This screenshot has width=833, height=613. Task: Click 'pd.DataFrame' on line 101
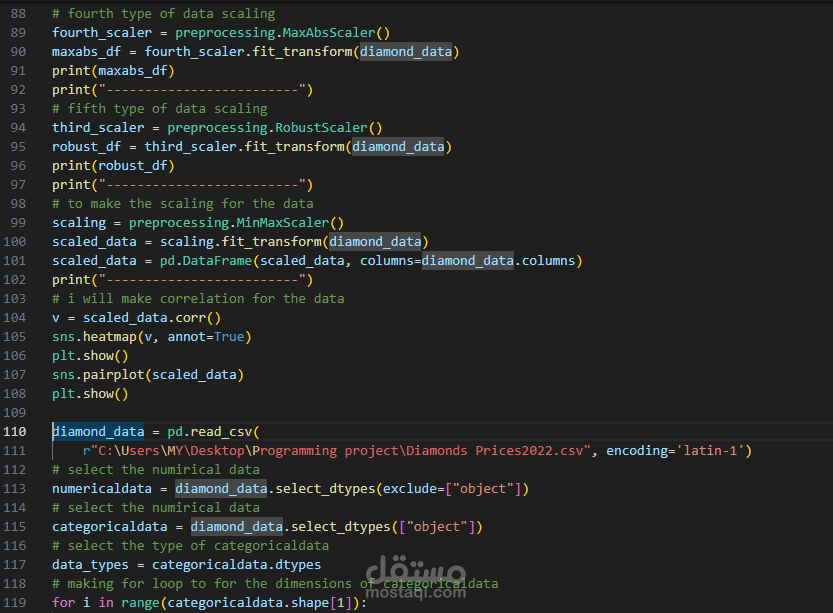point(206,261)
